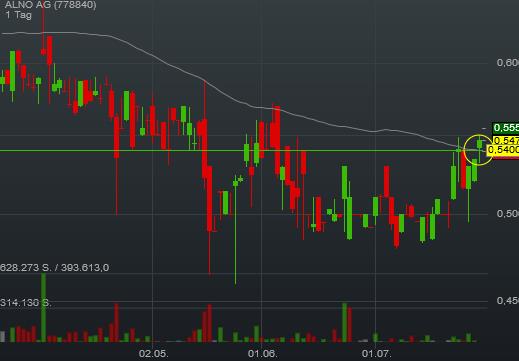This screenshot has width=519, height=361.
Task: Click the green 0,555 price label
Action: pos(505,128)
